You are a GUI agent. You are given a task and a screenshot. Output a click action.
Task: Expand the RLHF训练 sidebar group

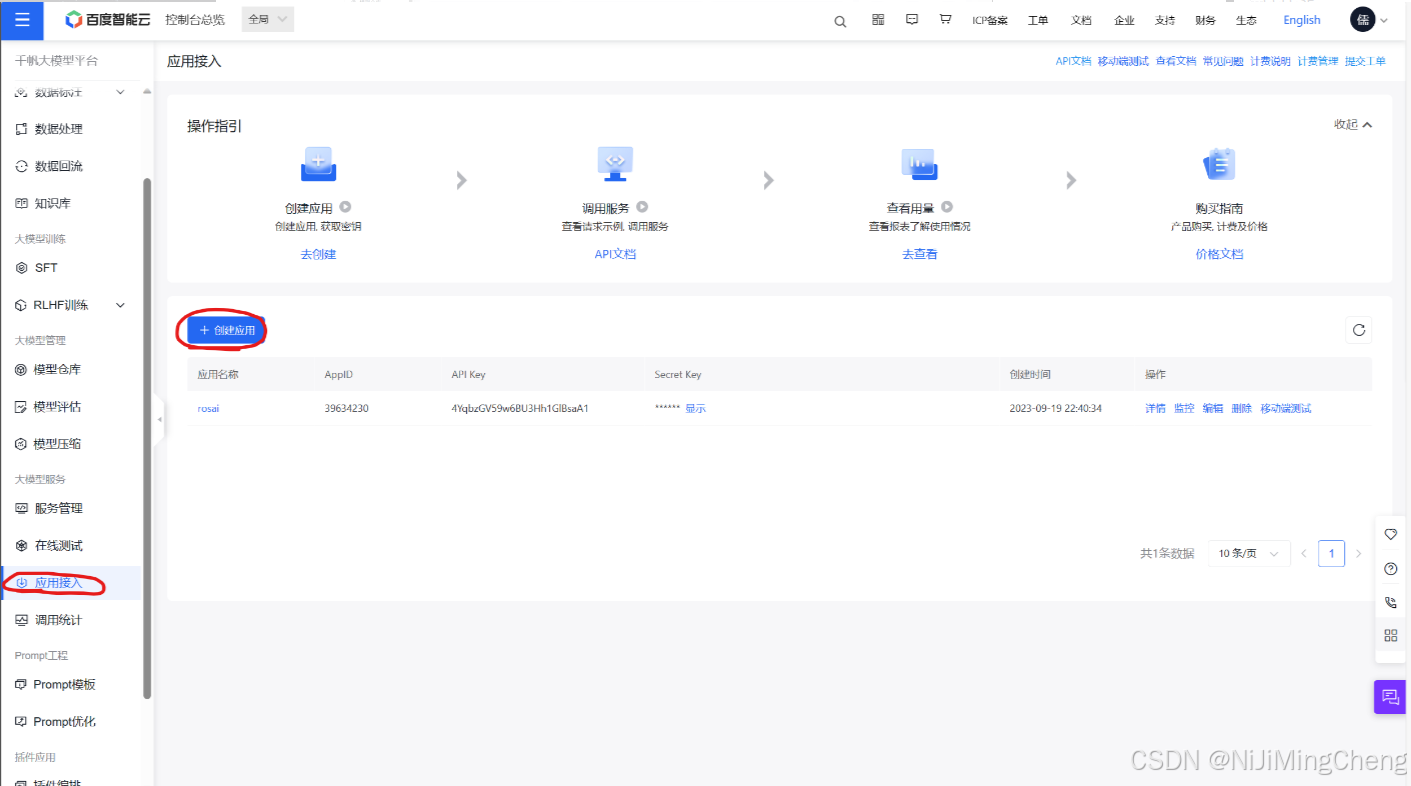(120, 305)
